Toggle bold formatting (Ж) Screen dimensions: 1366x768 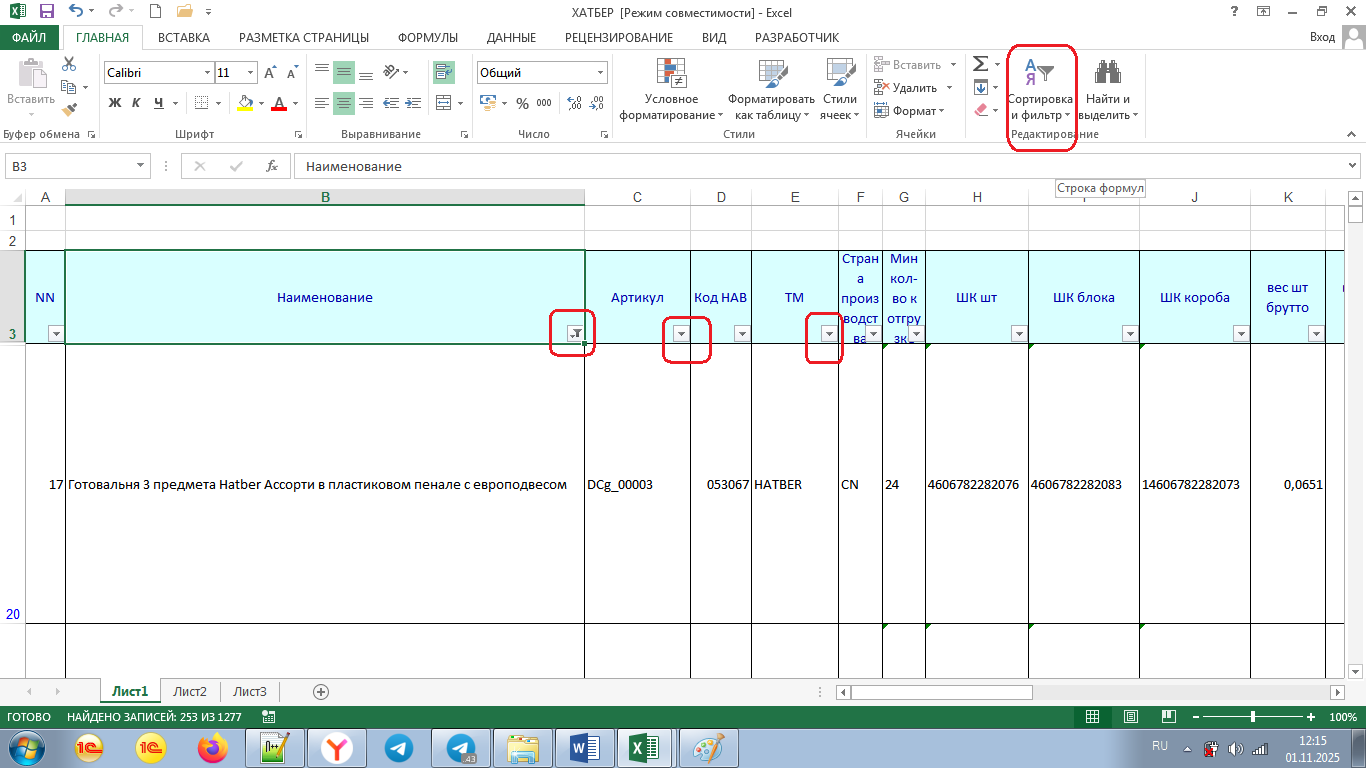(x=115, y=103)
